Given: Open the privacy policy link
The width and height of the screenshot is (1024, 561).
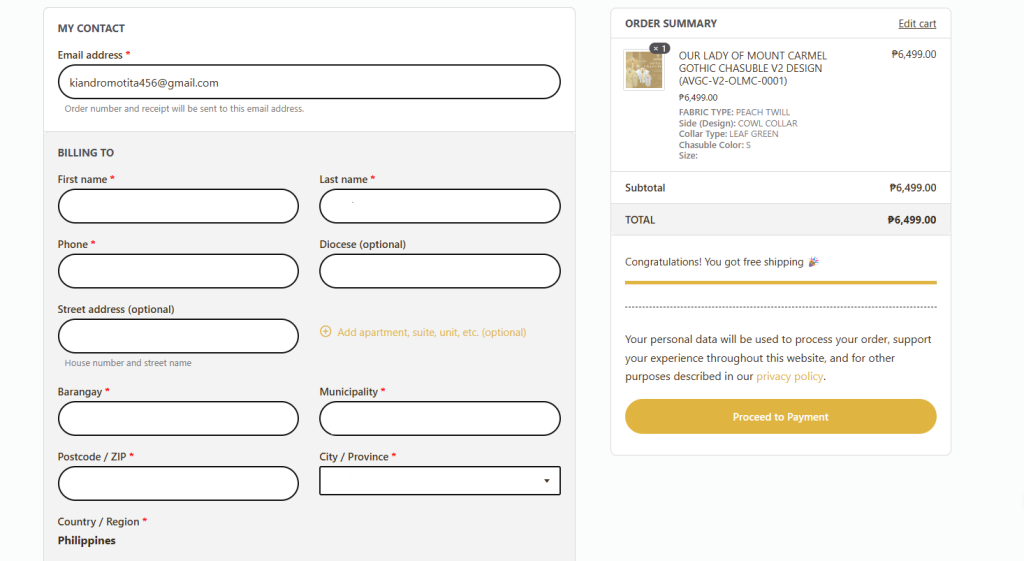Looking at the screenshot, I should [790, 376].
